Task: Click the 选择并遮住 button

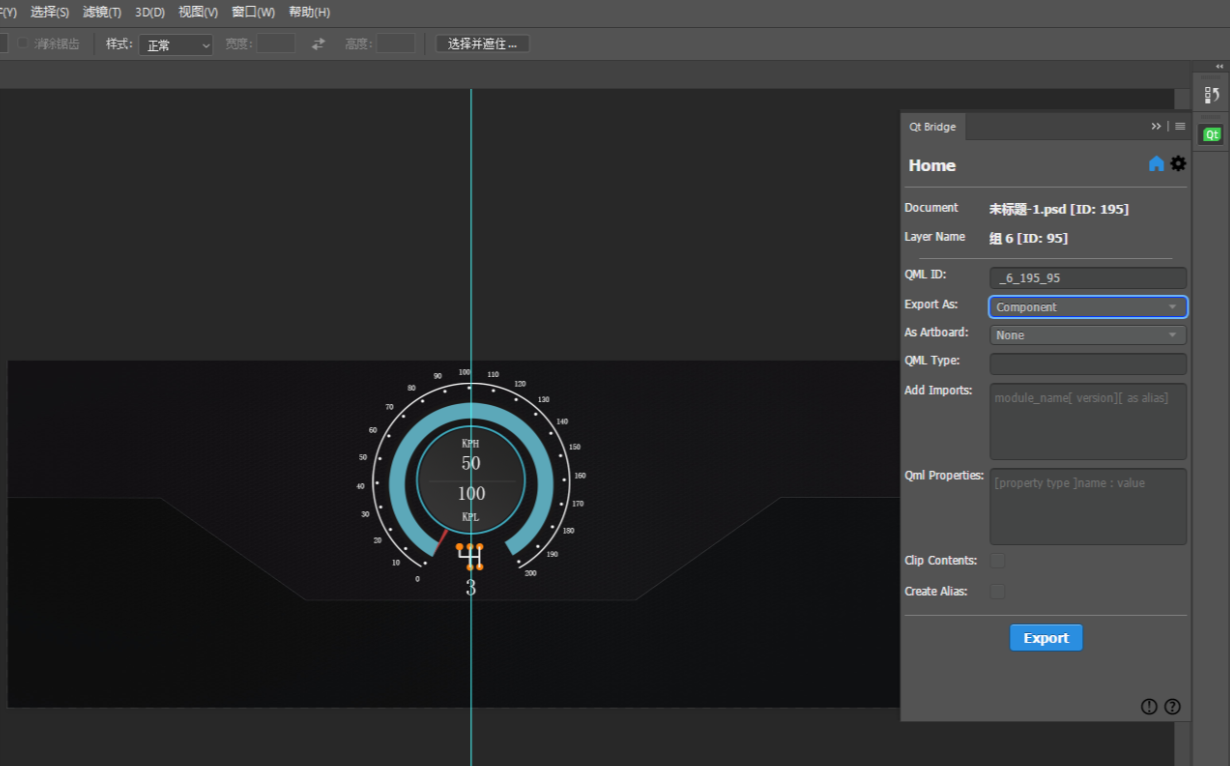Action: pos(482,44)
